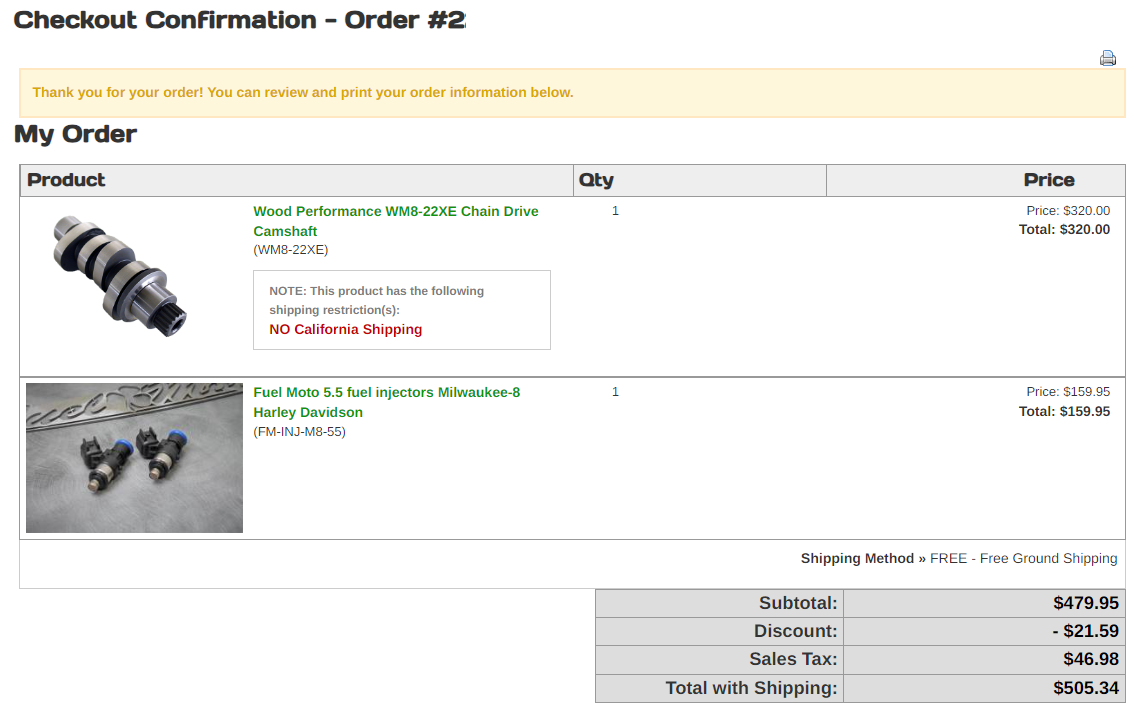Click the Subtotal amount $479.95
This screenshot has height=705, width=1134.
coord(1085,603)
